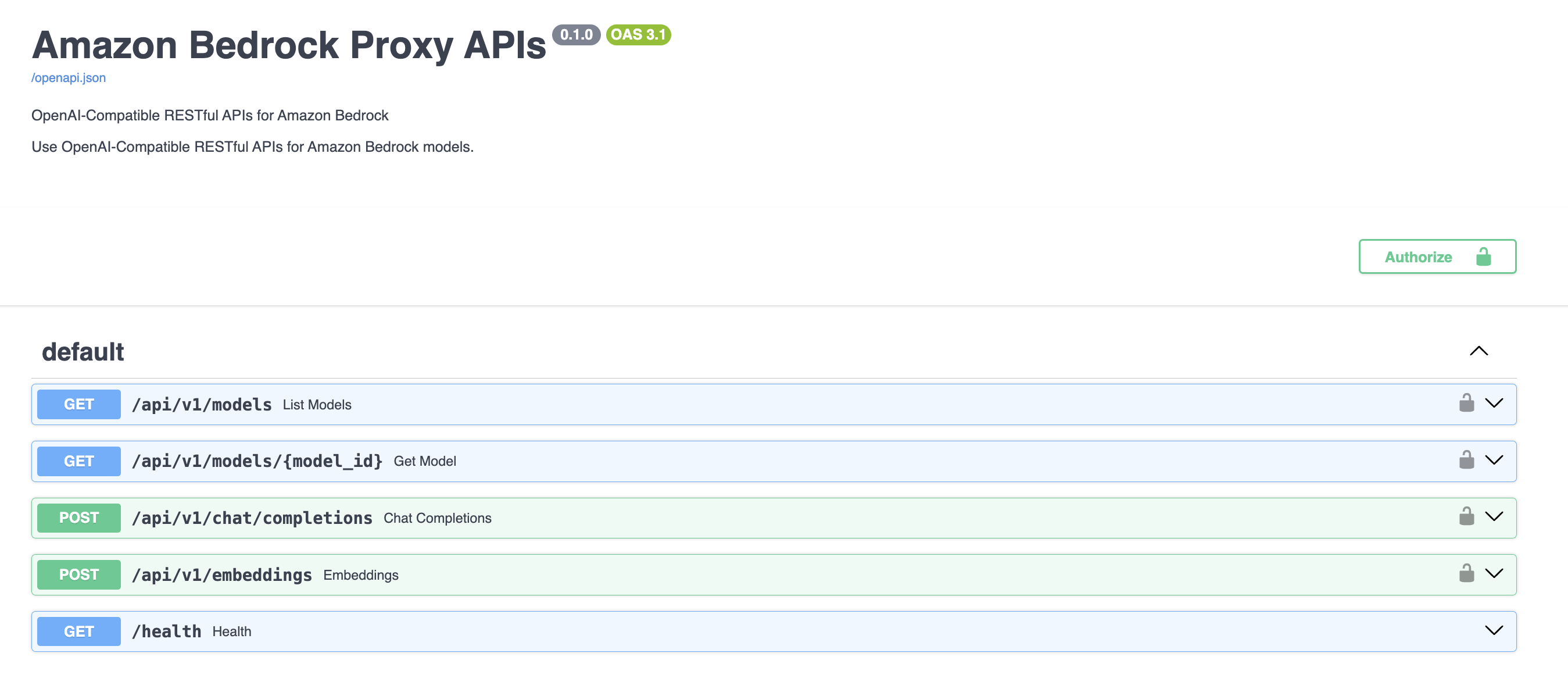Expand the /api/v1/models endpoint chevron

(1494, 404)
